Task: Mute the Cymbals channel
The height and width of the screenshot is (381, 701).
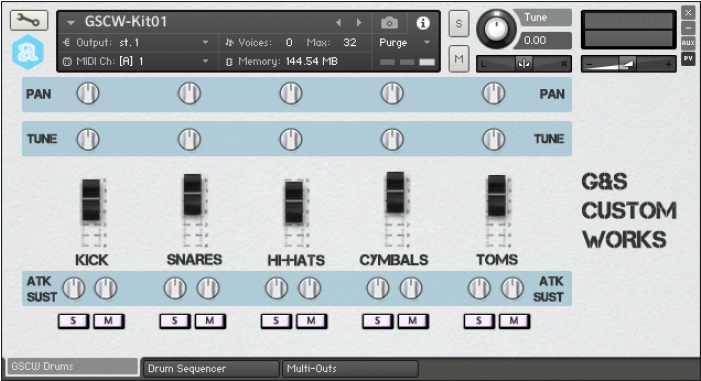Action: pyautogui.click(x=413, y=321)
